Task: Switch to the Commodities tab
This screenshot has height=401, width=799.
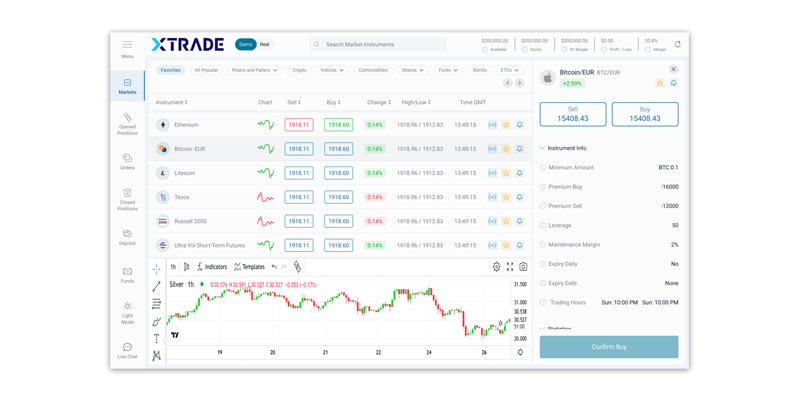Action: tap(373, 70)
